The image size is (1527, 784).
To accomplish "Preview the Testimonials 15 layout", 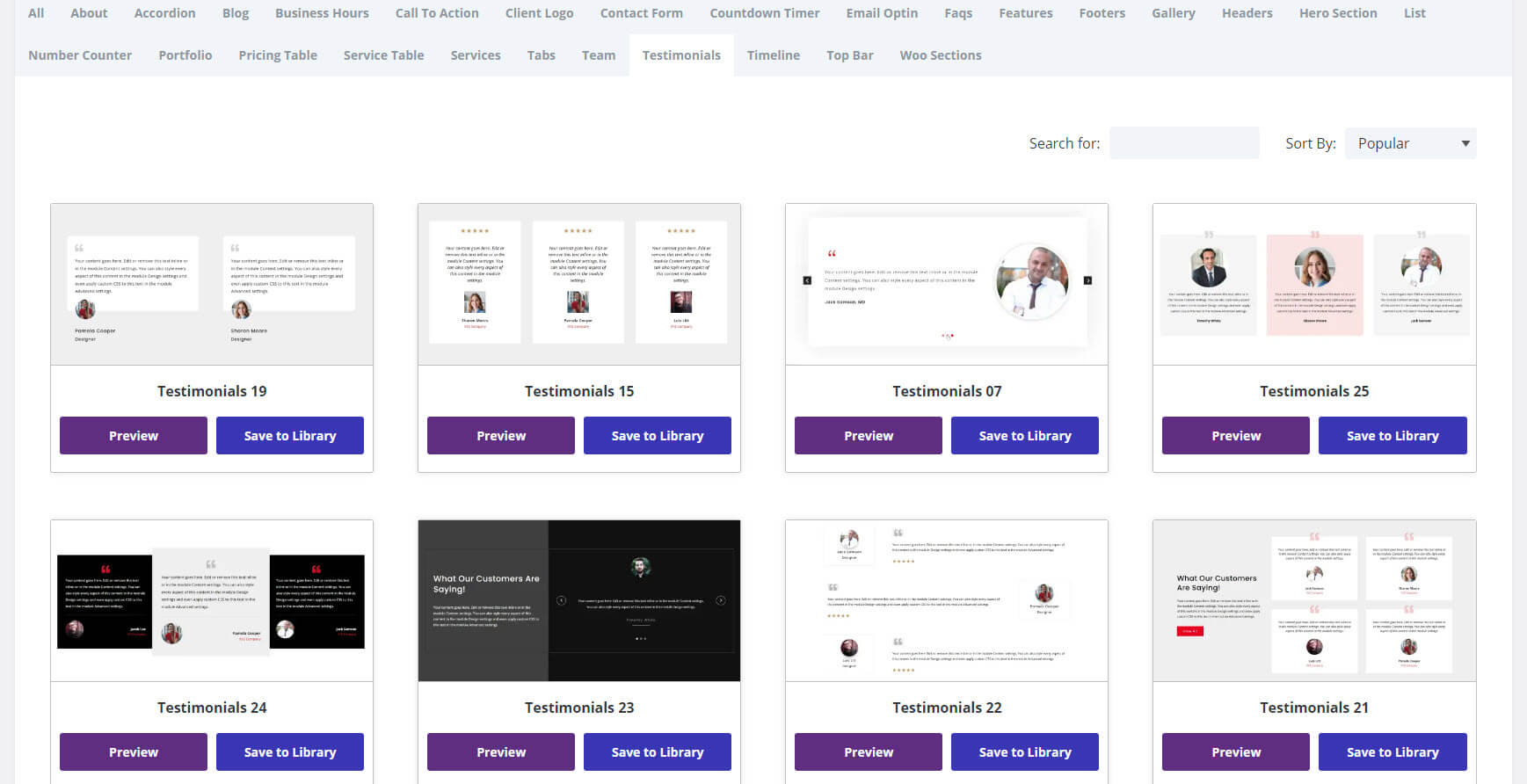I will 501,436.
